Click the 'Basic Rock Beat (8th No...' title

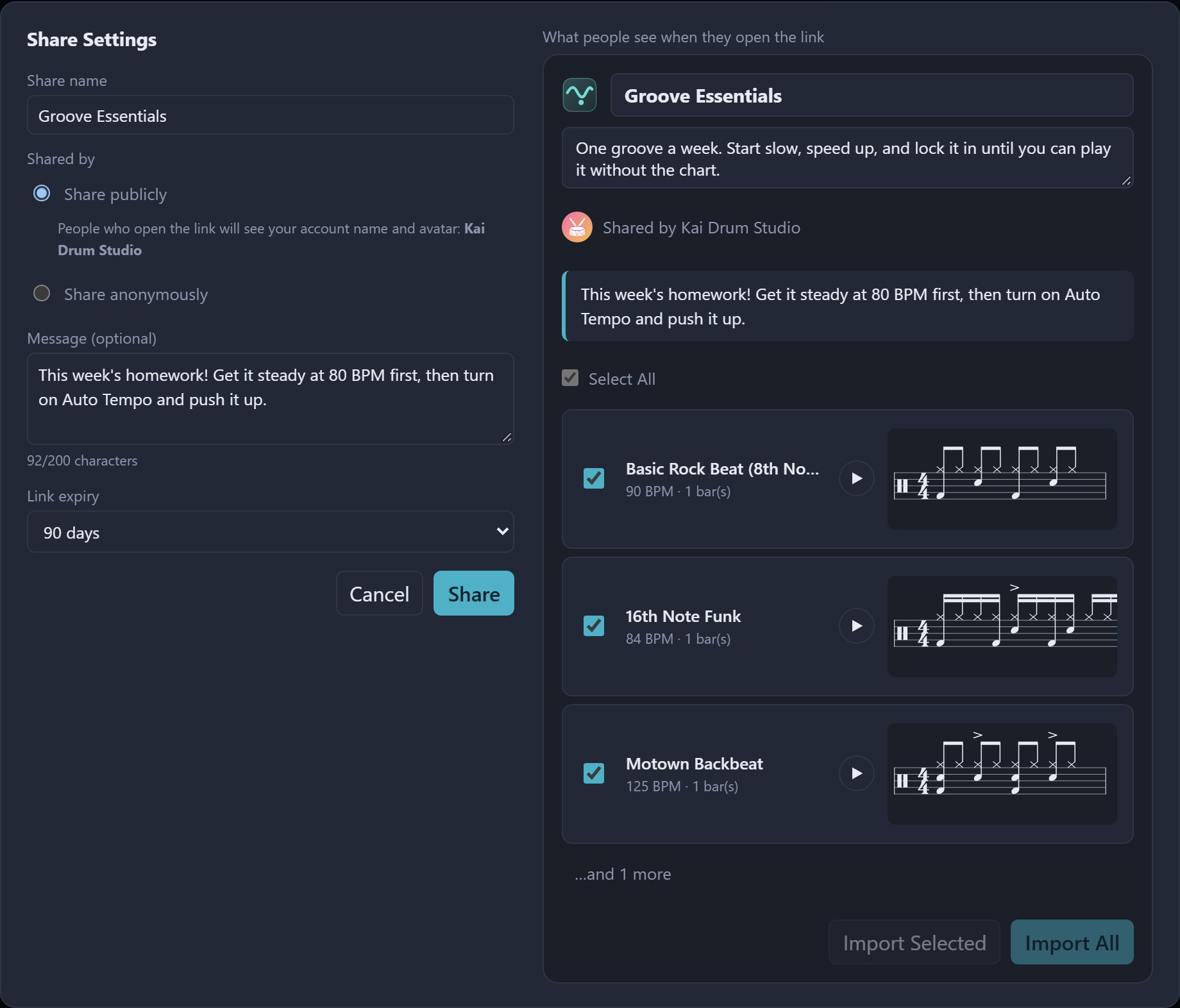click(x=722, y=469)
